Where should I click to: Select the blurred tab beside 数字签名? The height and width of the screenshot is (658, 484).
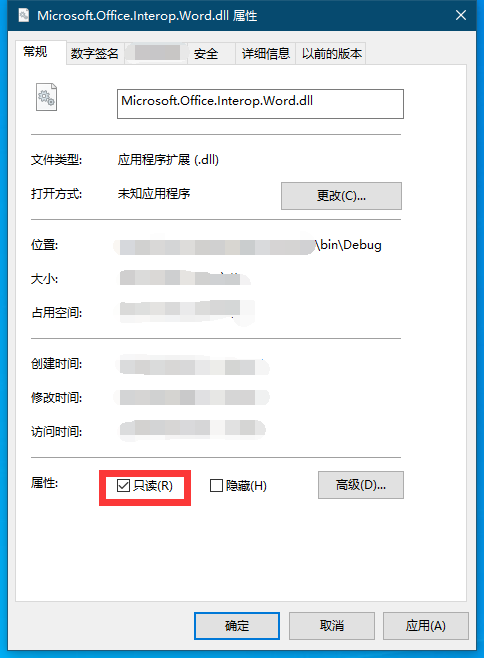pos(157,53)
